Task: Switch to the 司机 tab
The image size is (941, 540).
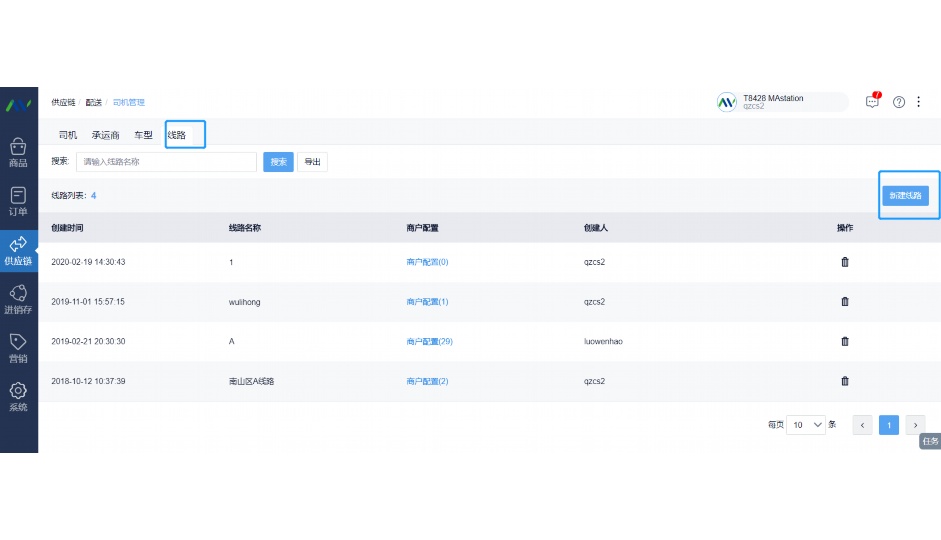Action: click(x=68, y=135)
